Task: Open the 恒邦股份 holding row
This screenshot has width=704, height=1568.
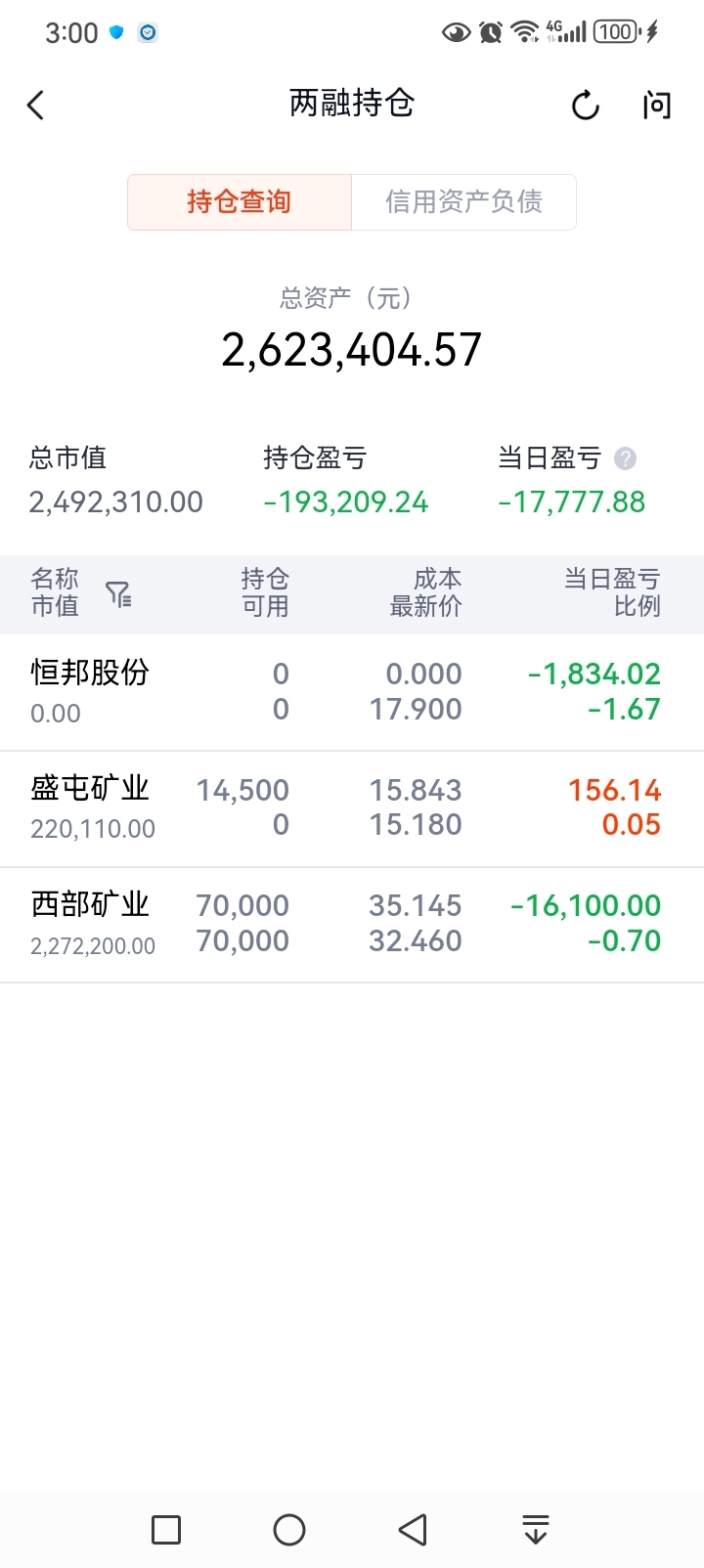Action: (352, 692)
